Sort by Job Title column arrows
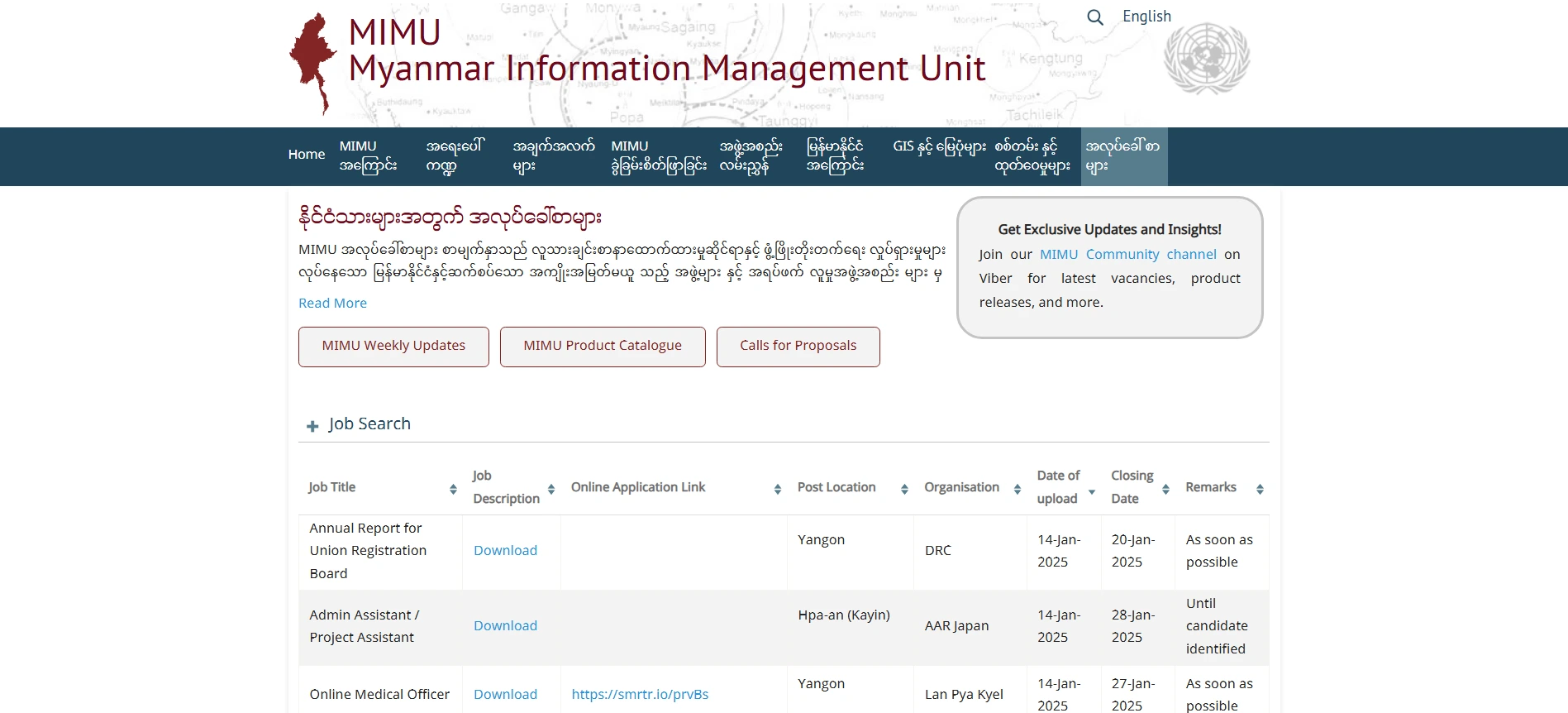 [453, 490]
